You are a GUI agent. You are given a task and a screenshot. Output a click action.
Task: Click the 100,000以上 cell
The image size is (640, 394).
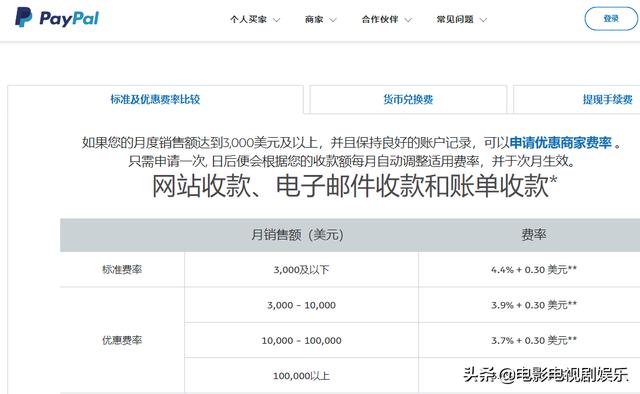(301, 376)
